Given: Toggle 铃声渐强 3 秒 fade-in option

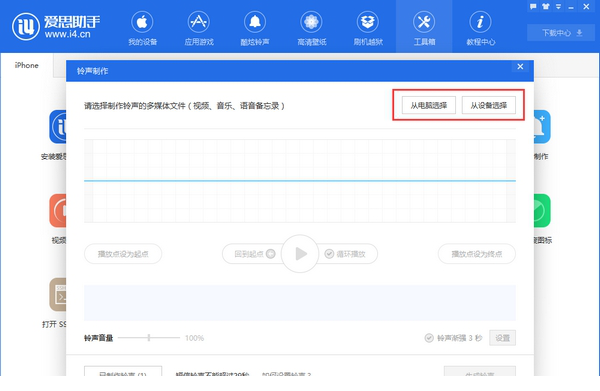Looking at the screenshot, I should coord(453,338).
